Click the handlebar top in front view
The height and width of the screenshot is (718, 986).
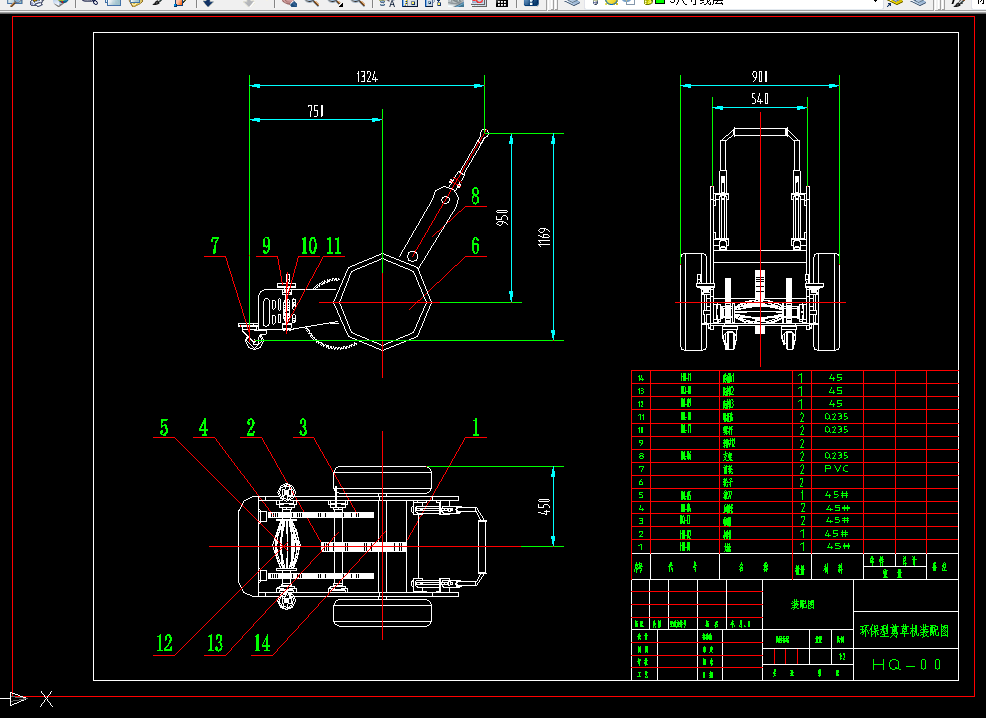[760, 132]
